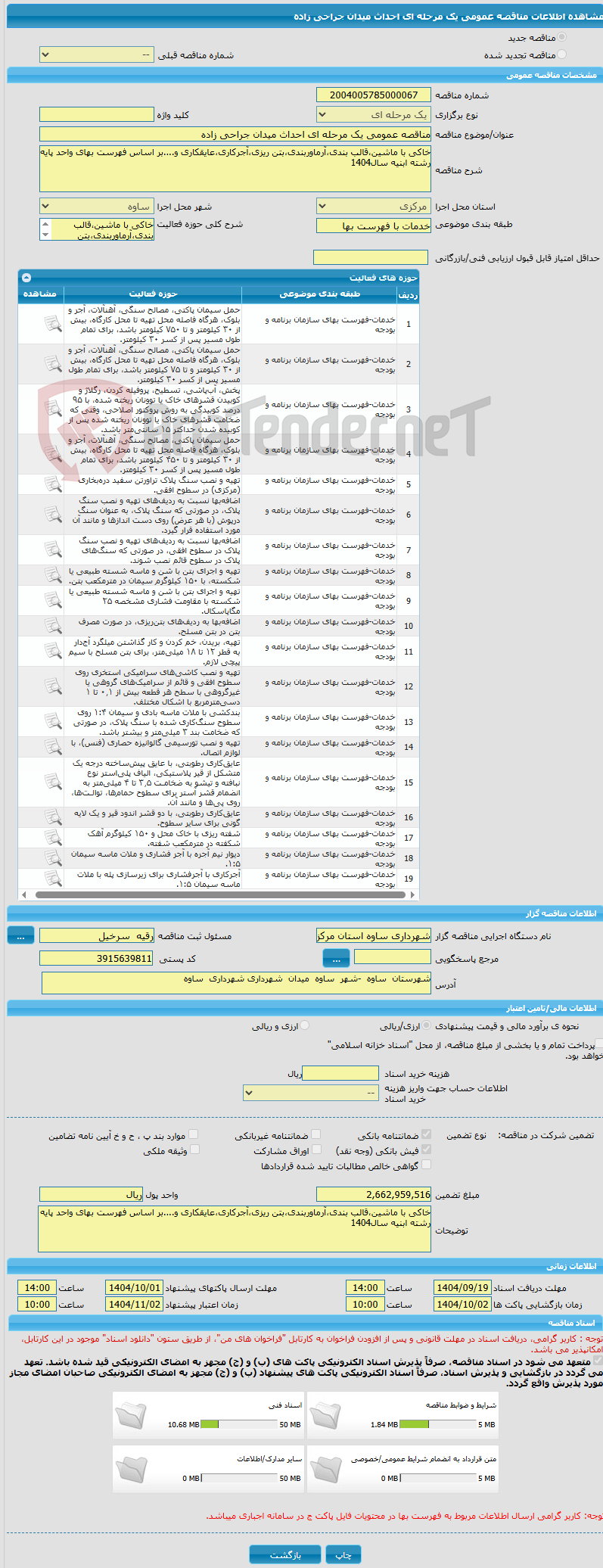Screen dimensions: 603x1568
Task: Open the view magnifier icon for activity row 1
Action: pos(53,324)
